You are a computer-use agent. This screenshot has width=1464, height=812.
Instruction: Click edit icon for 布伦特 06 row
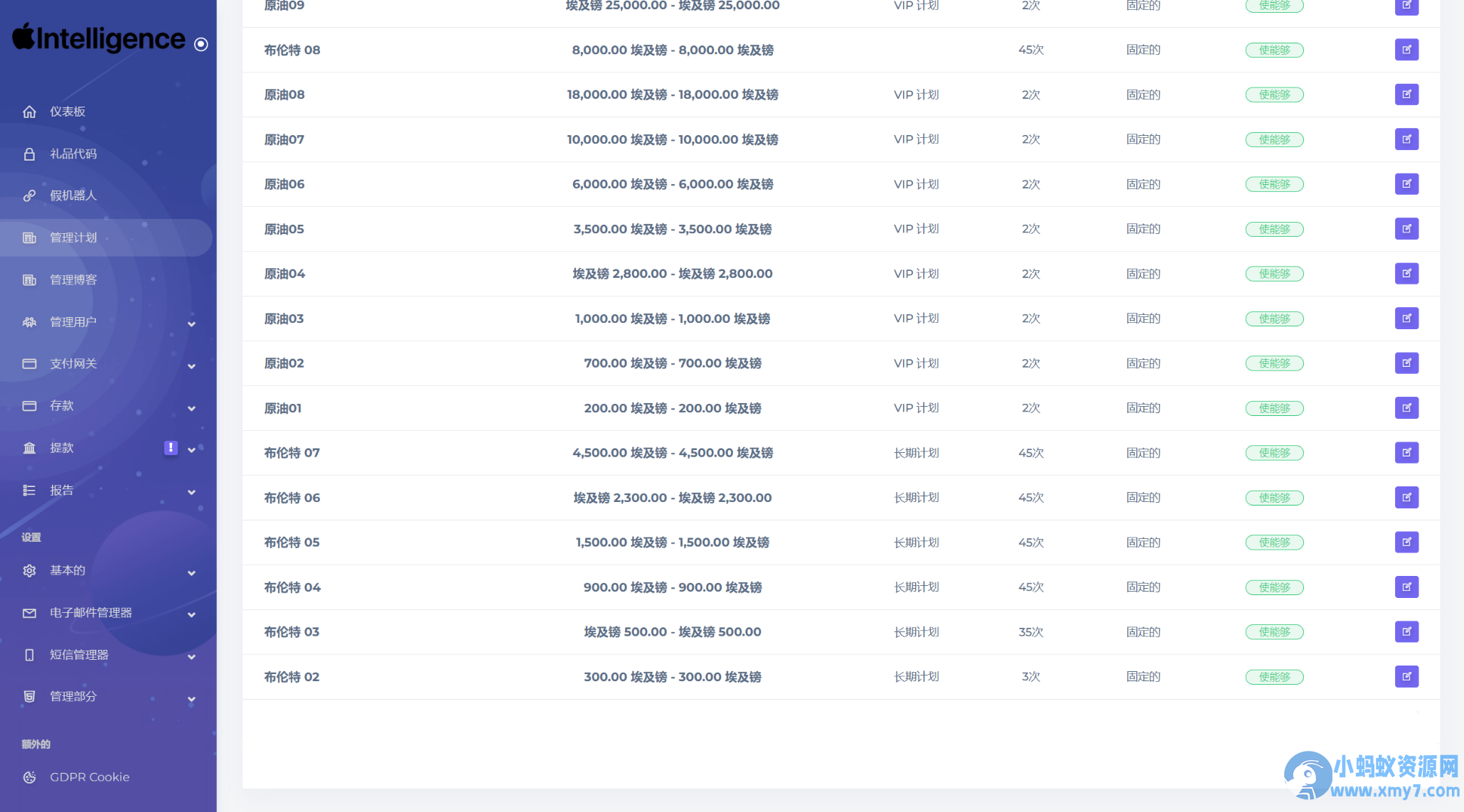point(1406,498)
